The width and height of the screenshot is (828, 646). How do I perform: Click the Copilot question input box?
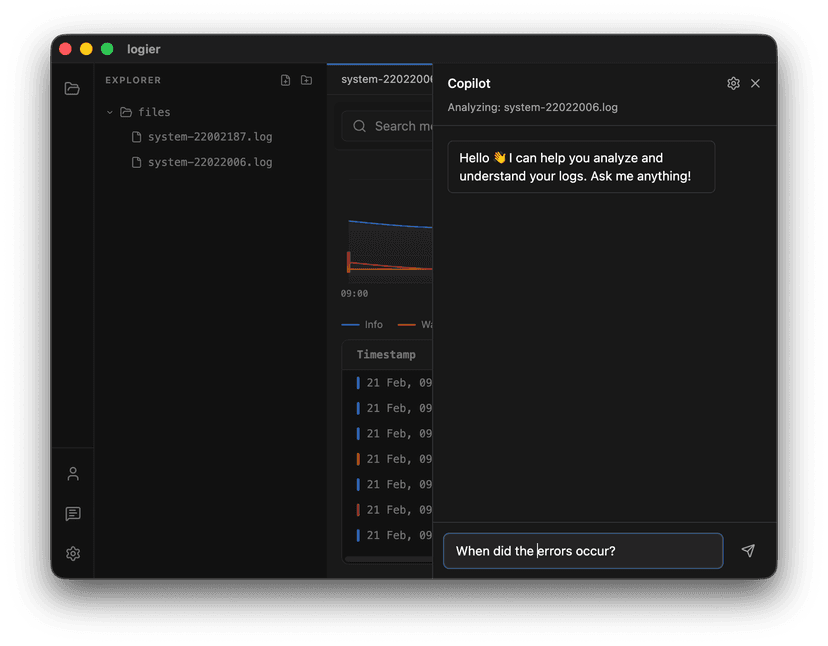tap(583, 551)
